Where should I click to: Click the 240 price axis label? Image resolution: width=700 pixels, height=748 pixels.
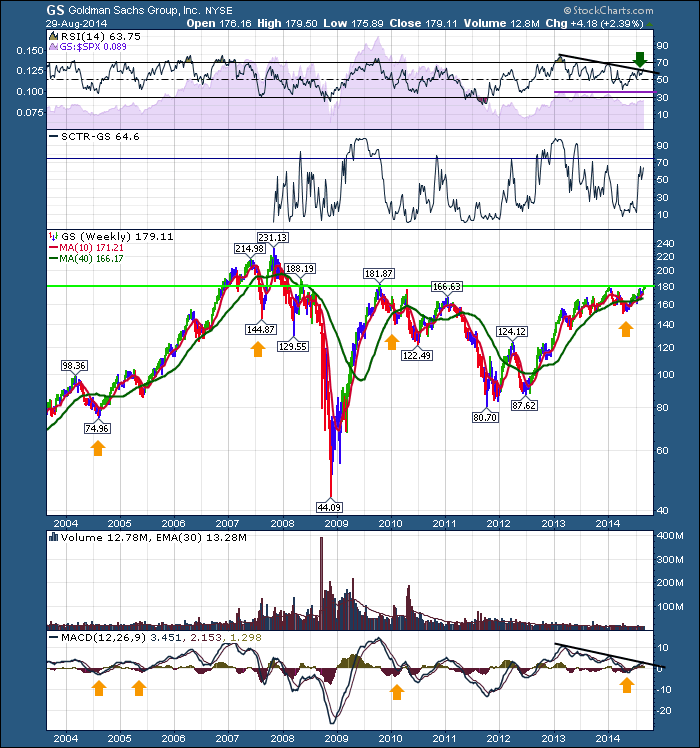(666, 243)
